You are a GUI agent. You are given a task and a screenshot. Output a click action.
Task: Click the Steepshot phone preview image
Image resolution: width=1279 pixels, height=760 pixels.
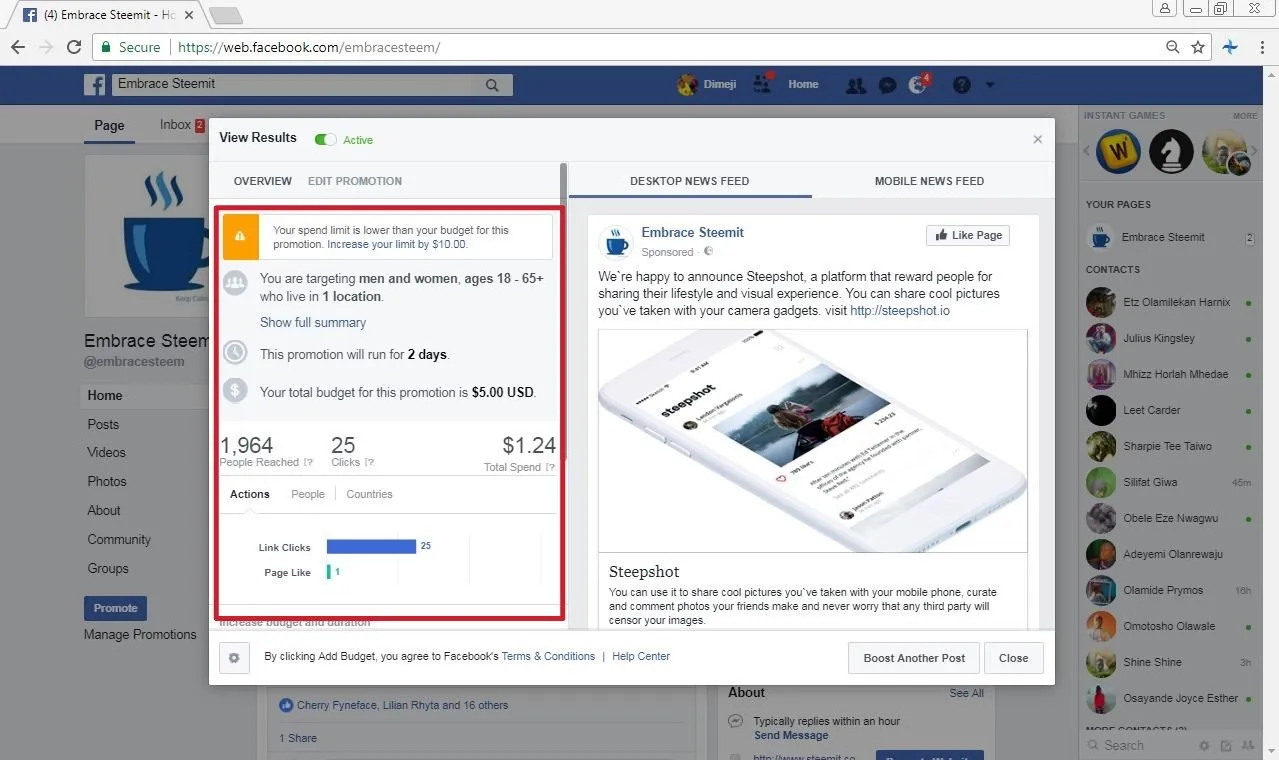pos(813,440)
